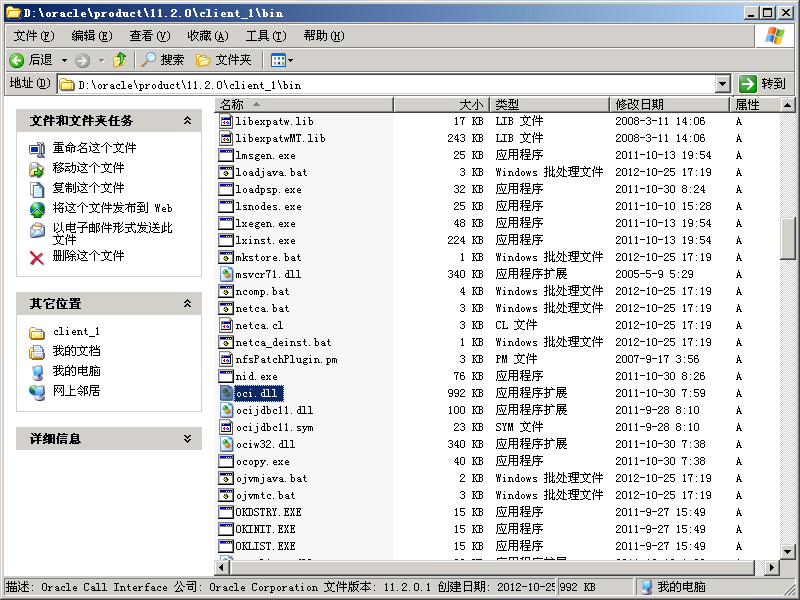Viewport: 800px width, 600px height.
Task: Click the address bar path field
Action: (x=386, y=85)
